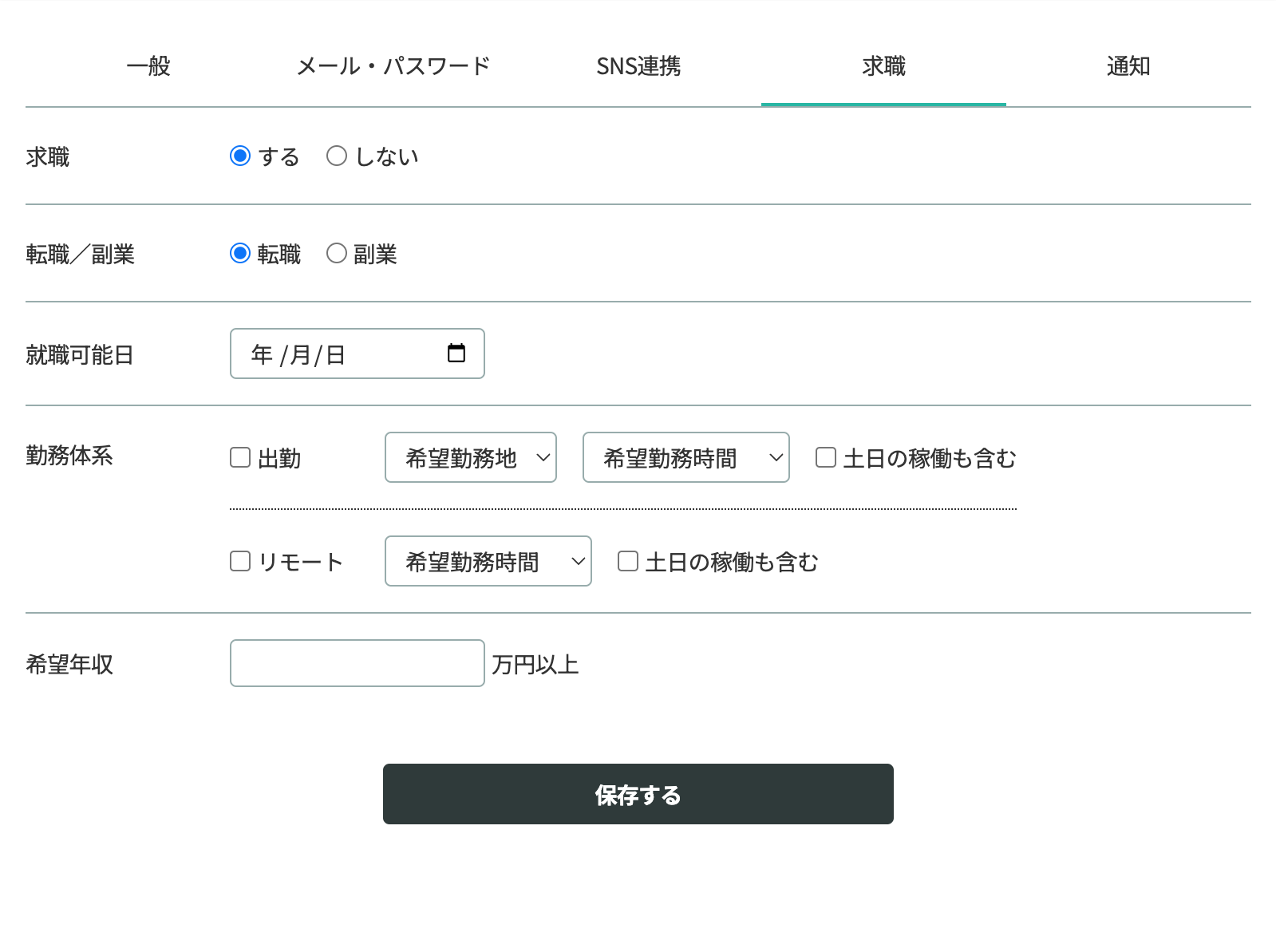
Task: Tick the 出勤 checkbox
Action: 240,457
